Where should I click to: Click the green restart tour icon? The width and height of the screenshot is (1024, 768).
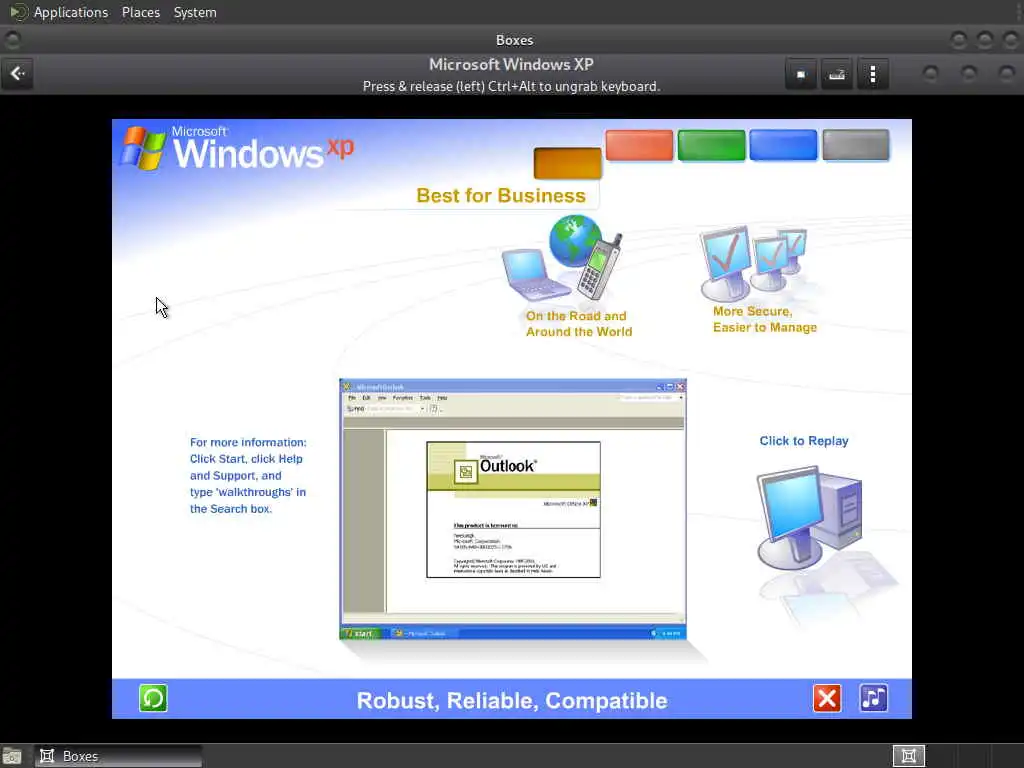(153, 698)
